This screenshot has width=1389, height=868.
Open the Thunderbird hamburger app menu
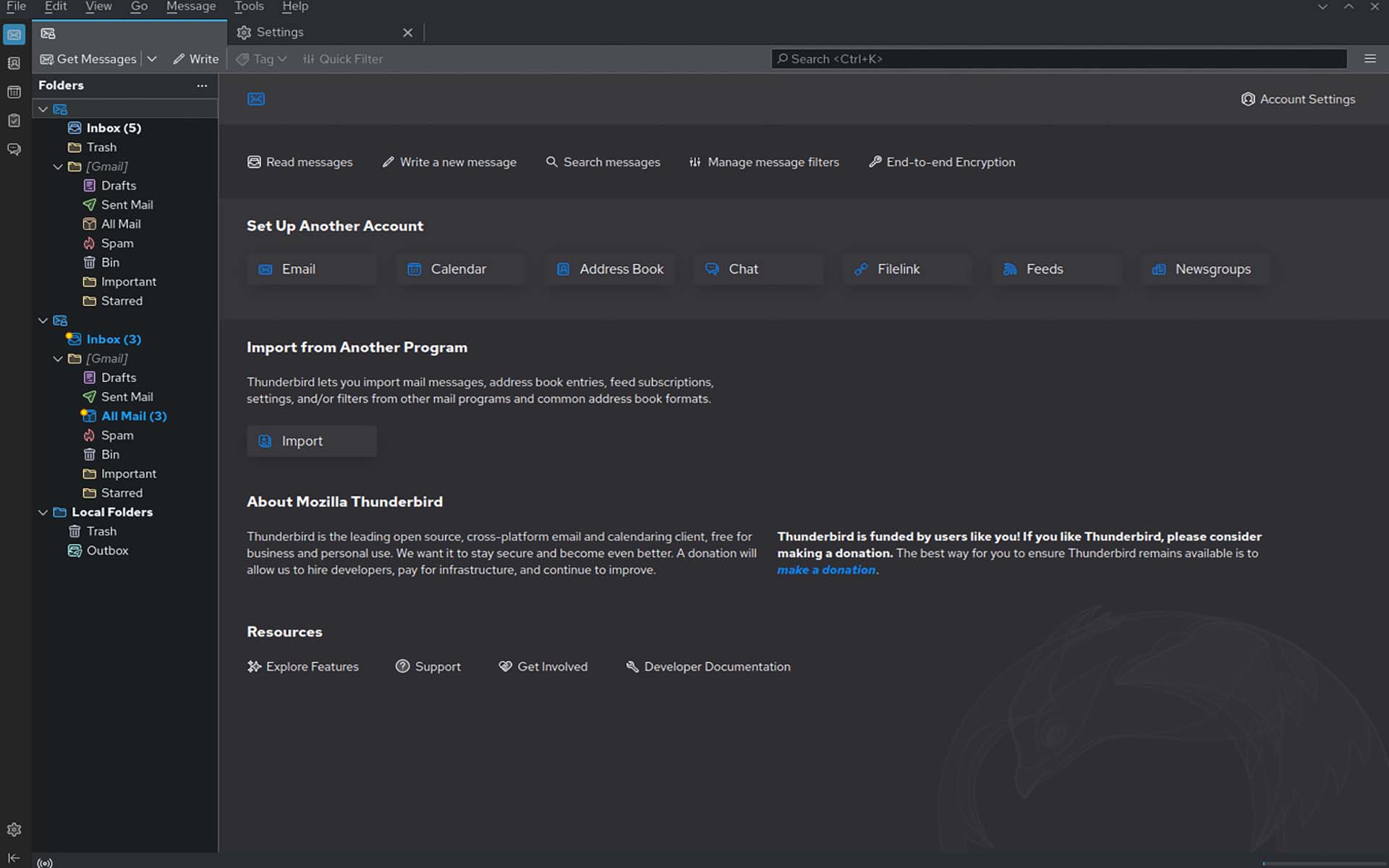click(1370, 59)
